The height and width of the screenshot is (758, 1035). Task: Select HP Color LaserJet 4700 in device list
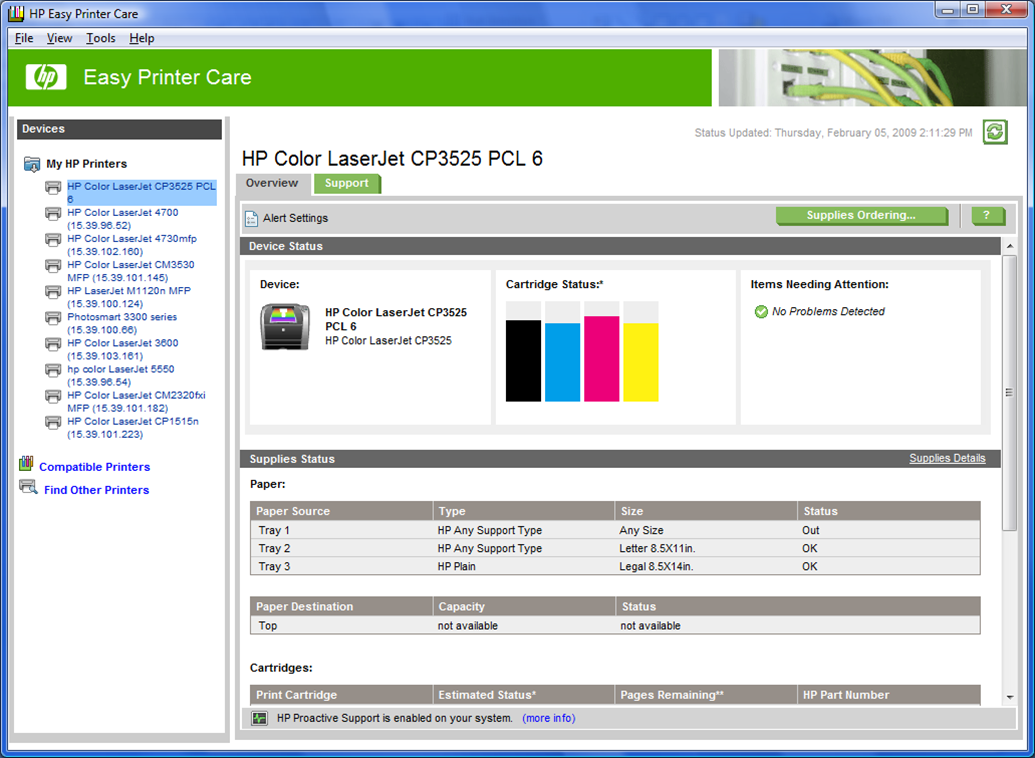[x=123, y=219]
